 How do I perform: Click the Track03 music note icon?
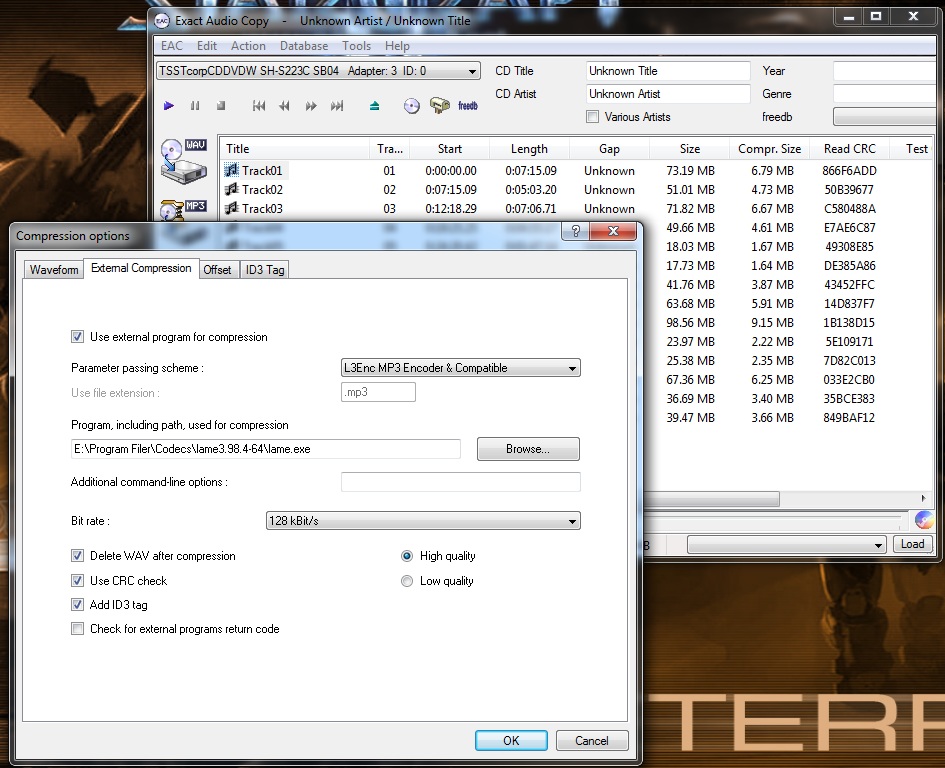(231, 209)
